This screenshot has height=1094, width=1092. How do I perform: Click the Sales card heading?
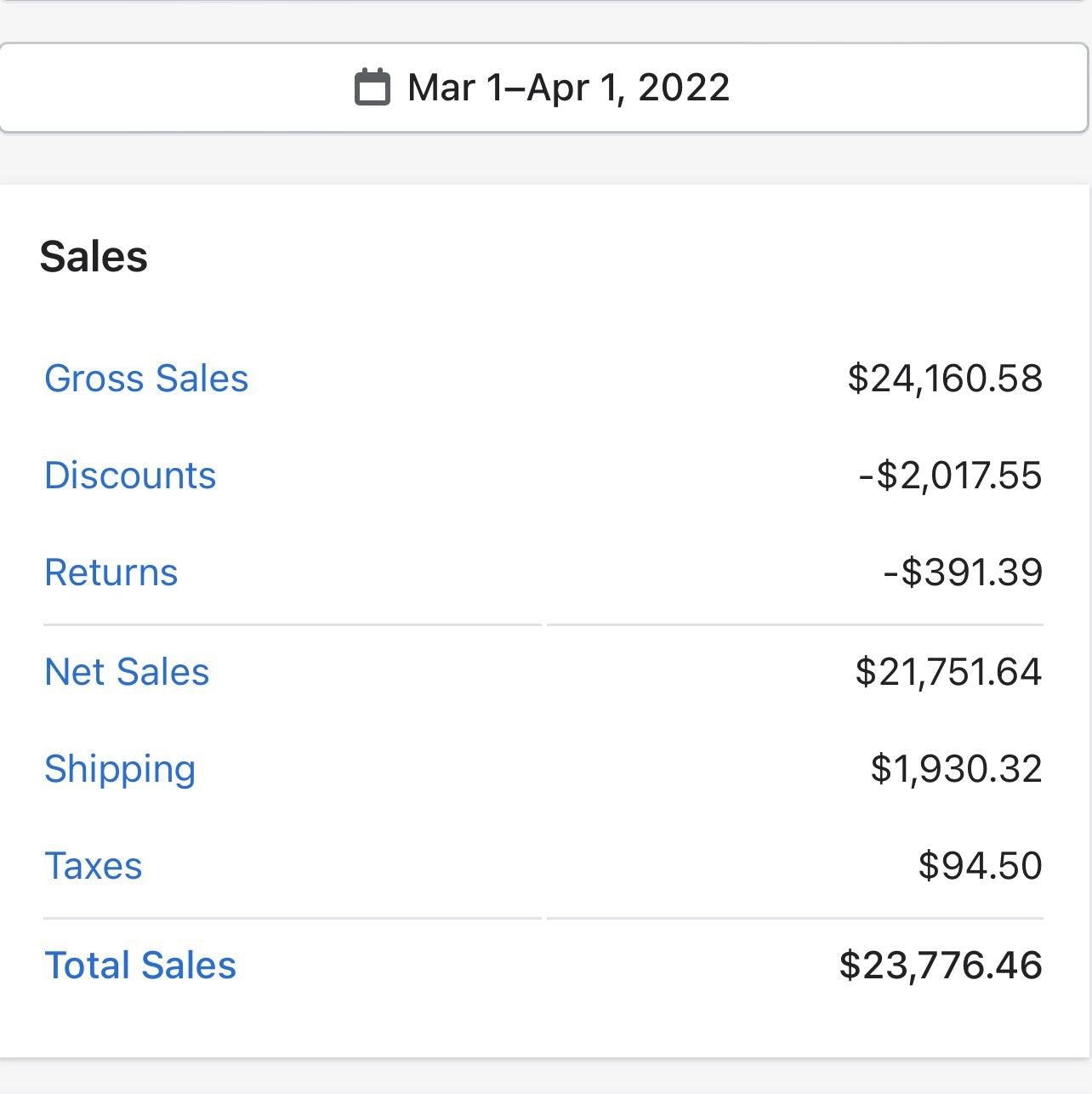tap(94, 257)
